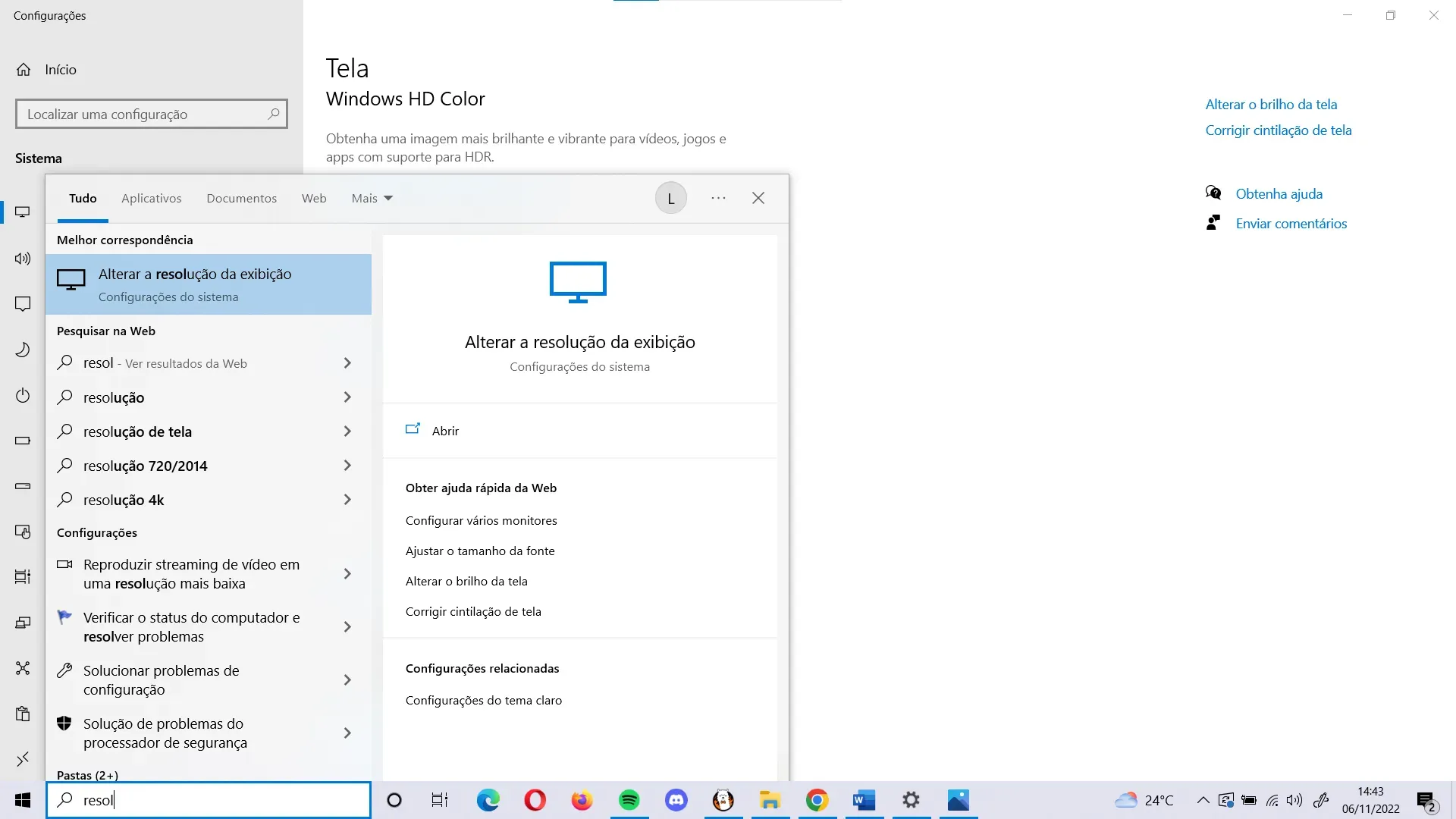Open the Sound sidebar icon in Settings
The image size is (1456, 819).
23,259
